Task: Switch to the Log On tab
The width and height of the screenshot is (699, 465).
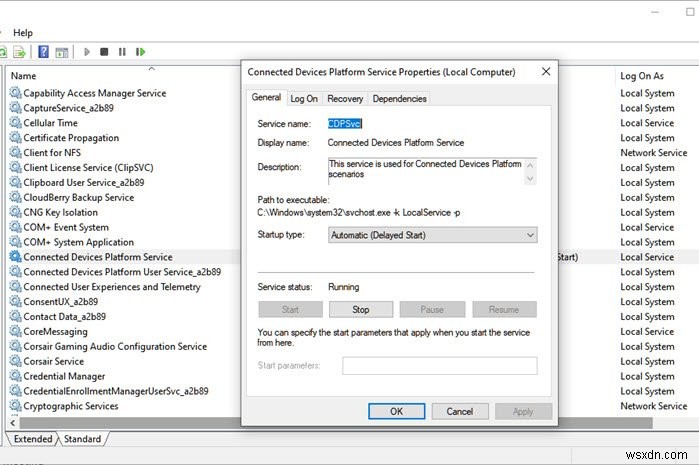Action: tap(304, 98)
